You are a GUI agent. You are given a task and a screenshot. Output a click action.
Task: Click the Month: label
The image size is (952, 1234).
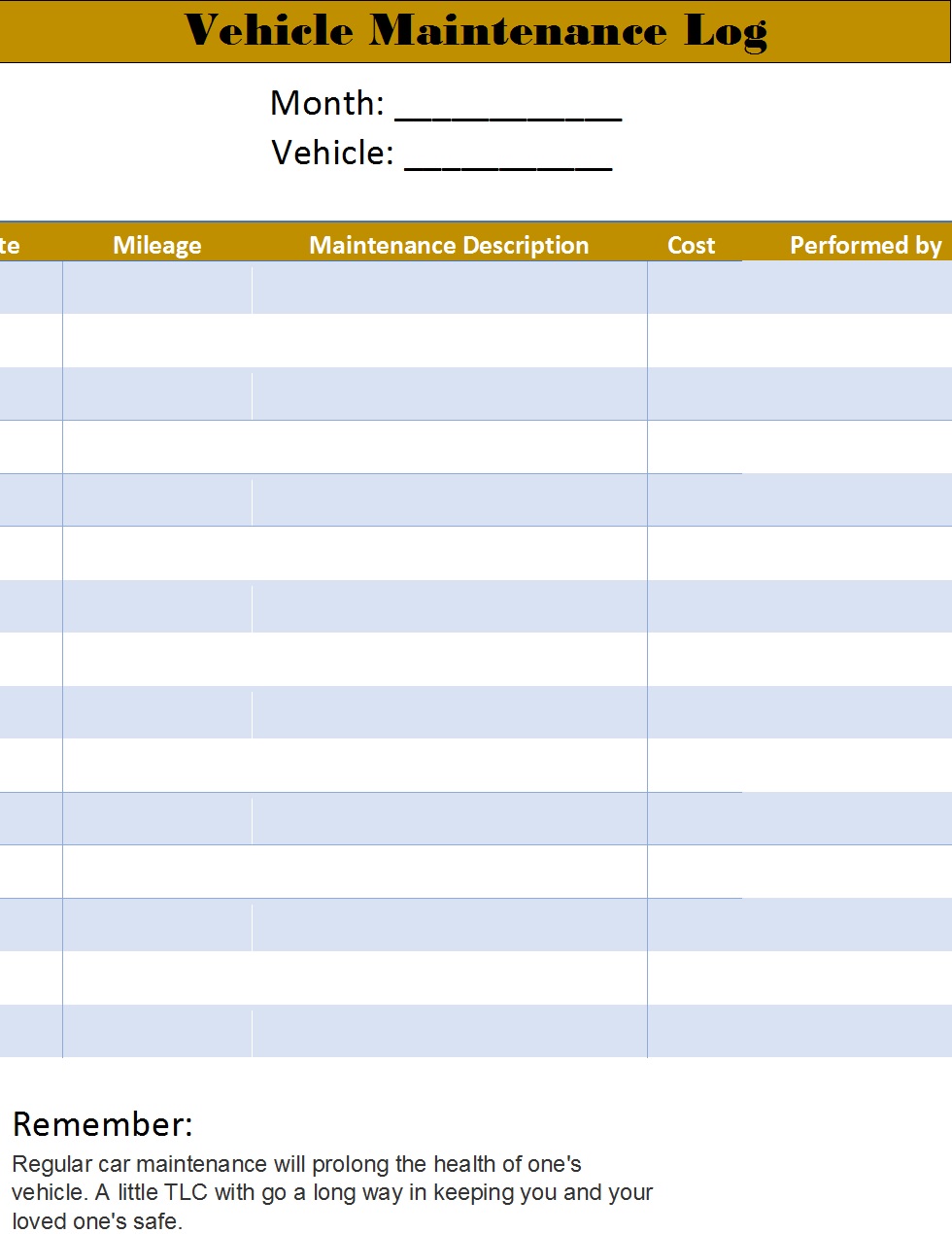pyautogui.click(x=327, y=103)
